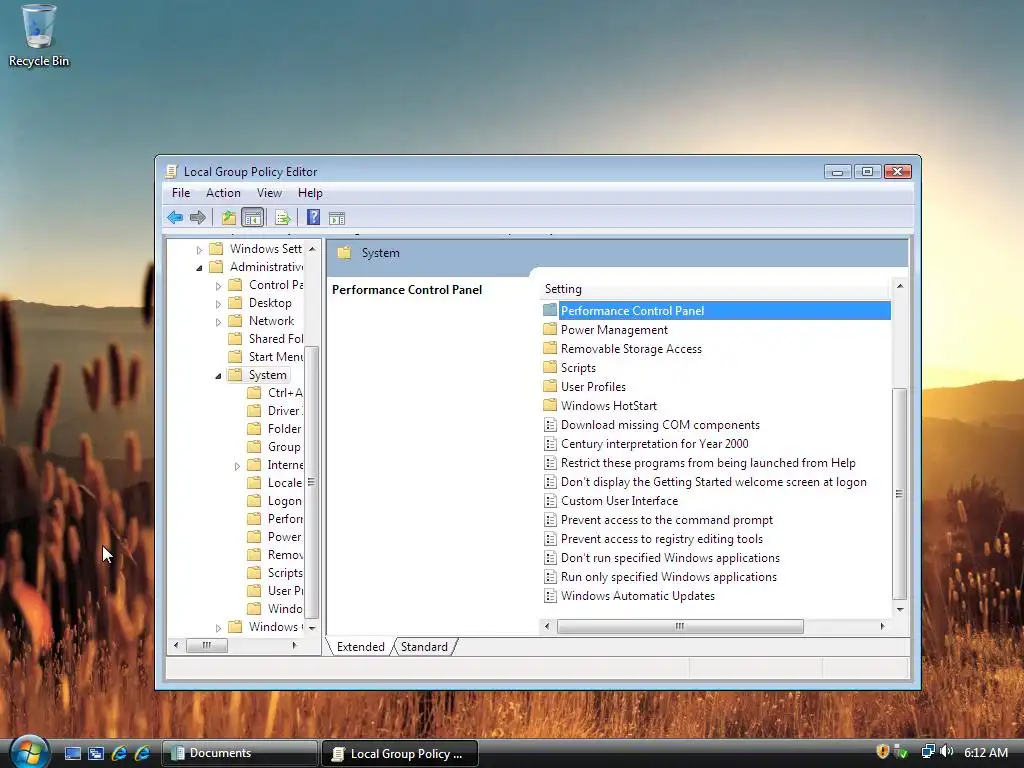This screenshot has height=768, width=1024.
Task: Click the blue Help question mark icon
Action: [313, 217]
